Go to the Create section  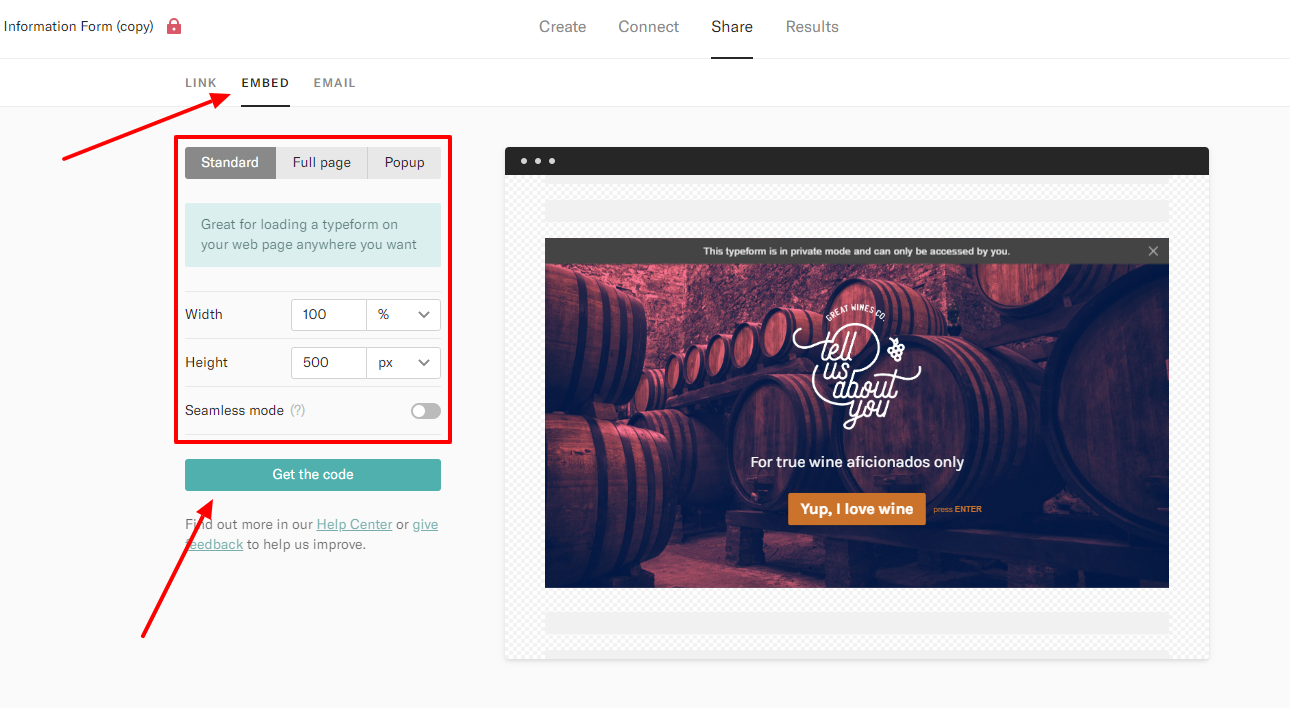(562, 27)
